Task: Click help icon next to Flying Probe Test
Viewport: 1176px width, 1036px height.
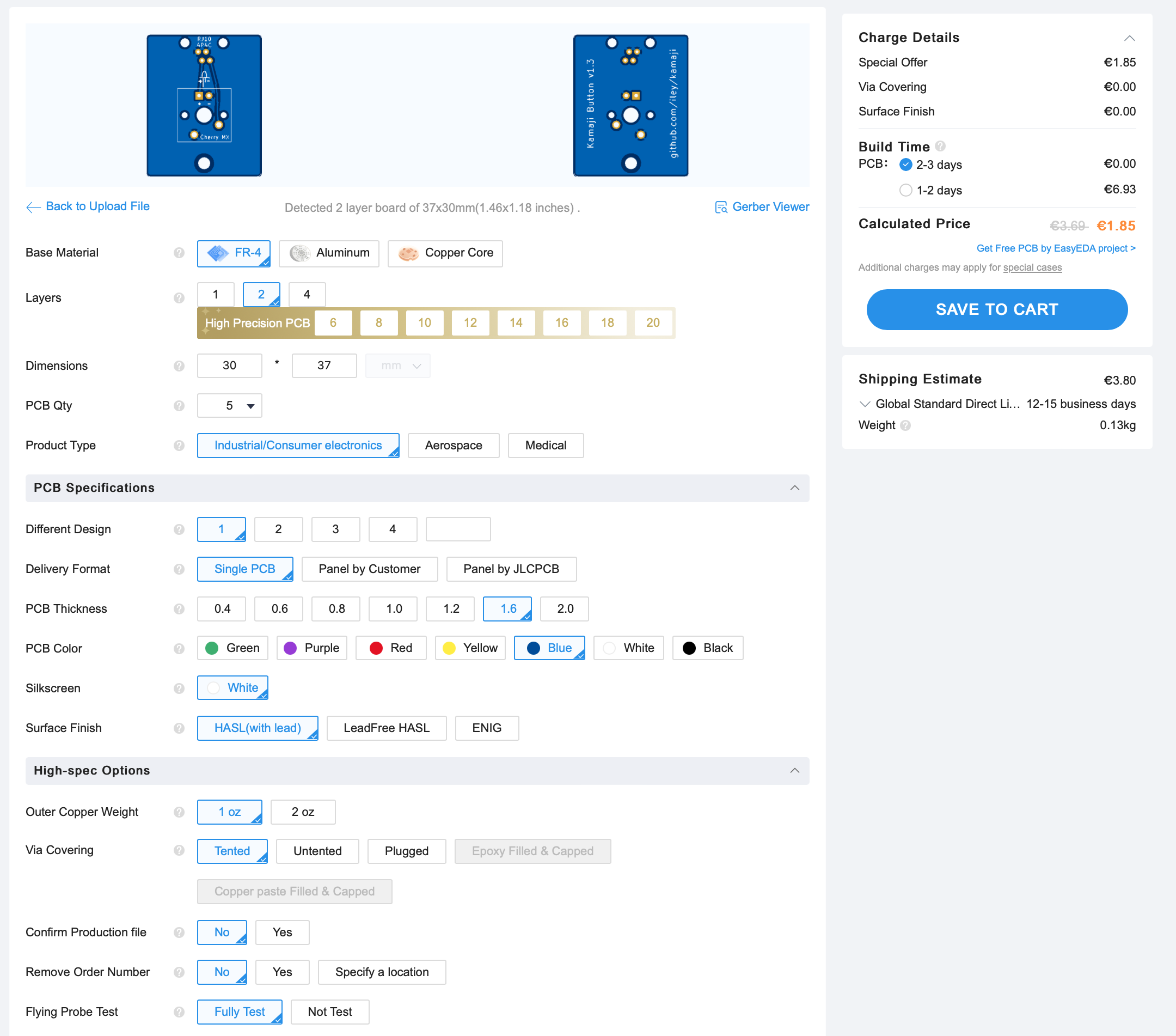Action: tap(179, 1012)
